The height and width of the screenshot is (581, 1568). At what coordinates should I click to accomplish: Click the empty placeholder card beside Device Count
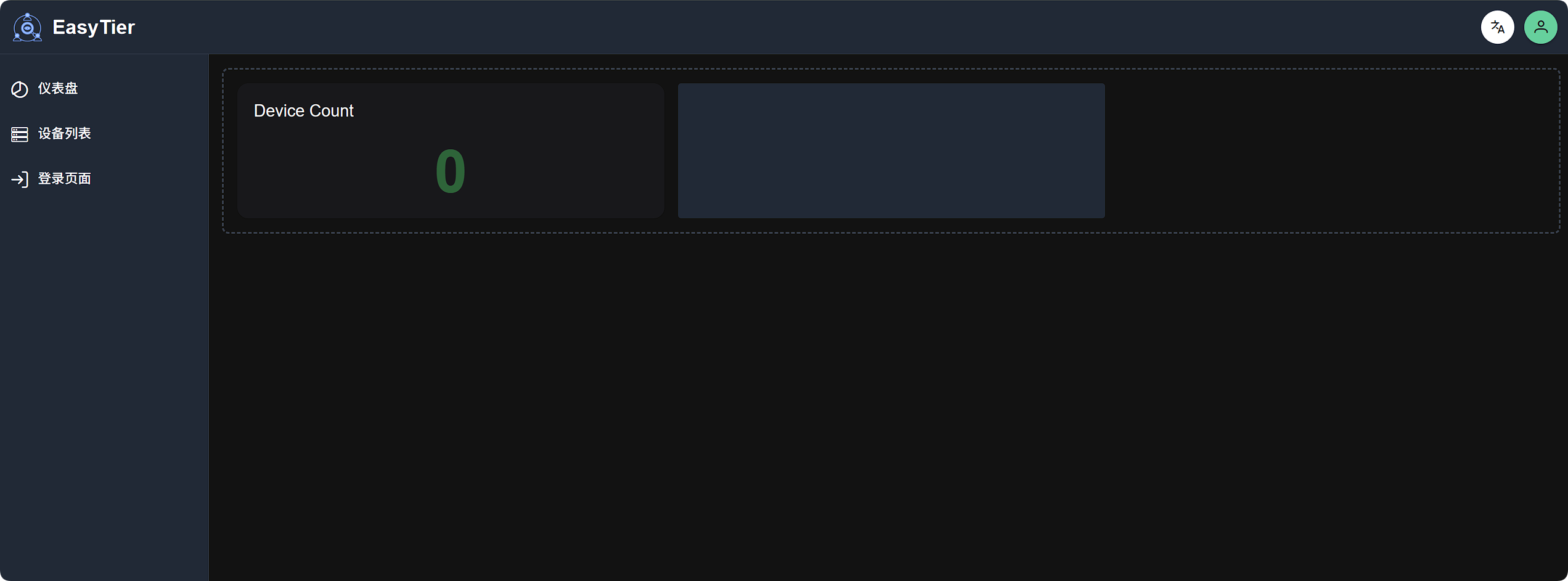[891, 150]
